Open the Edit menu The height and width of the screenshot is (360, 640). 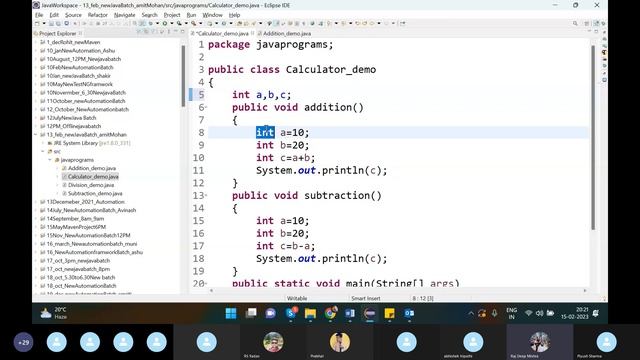(54, 15)
